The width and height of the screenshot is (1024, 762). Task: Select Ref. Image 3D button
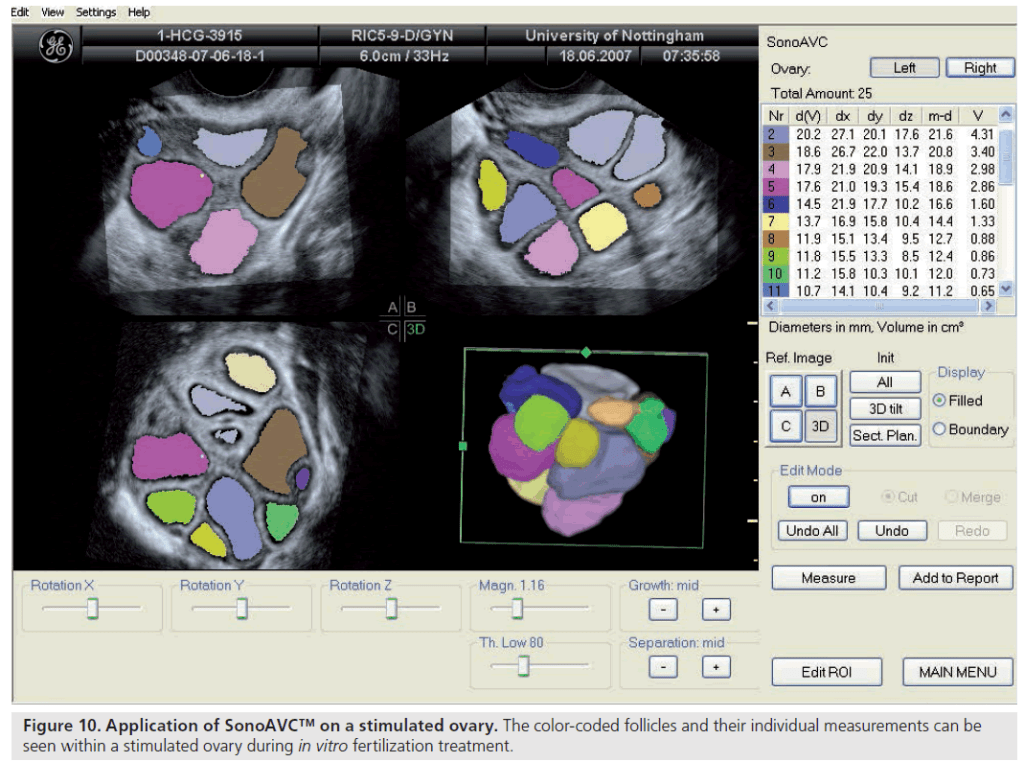pyautogui.click(x=821, y=427)
